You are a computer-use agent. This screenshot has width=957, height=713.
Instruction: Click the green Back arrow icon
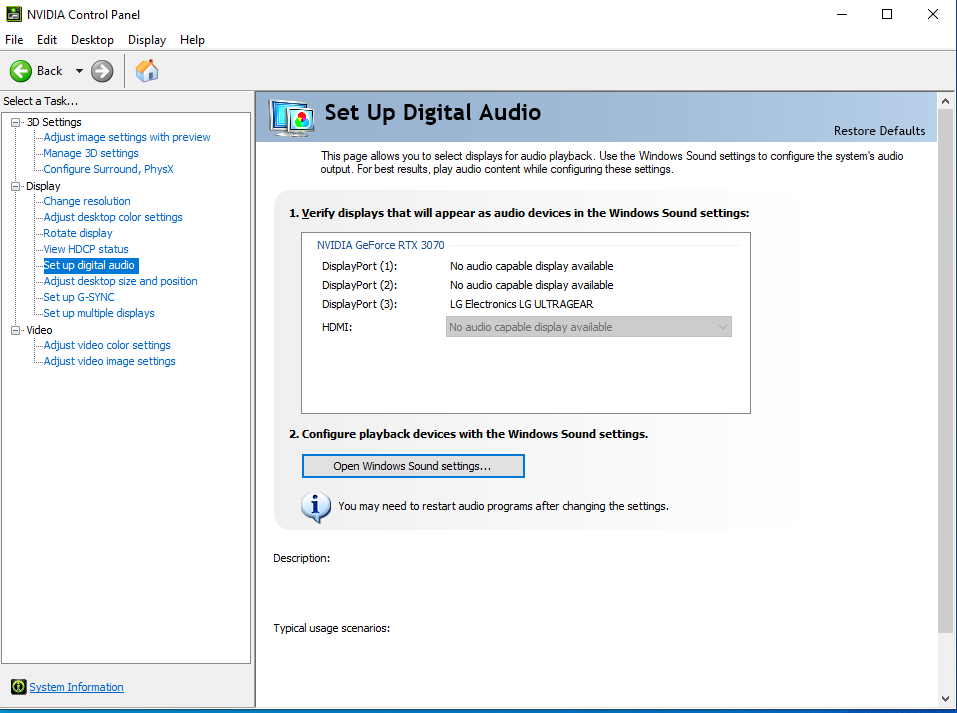[x=21, y=71]
